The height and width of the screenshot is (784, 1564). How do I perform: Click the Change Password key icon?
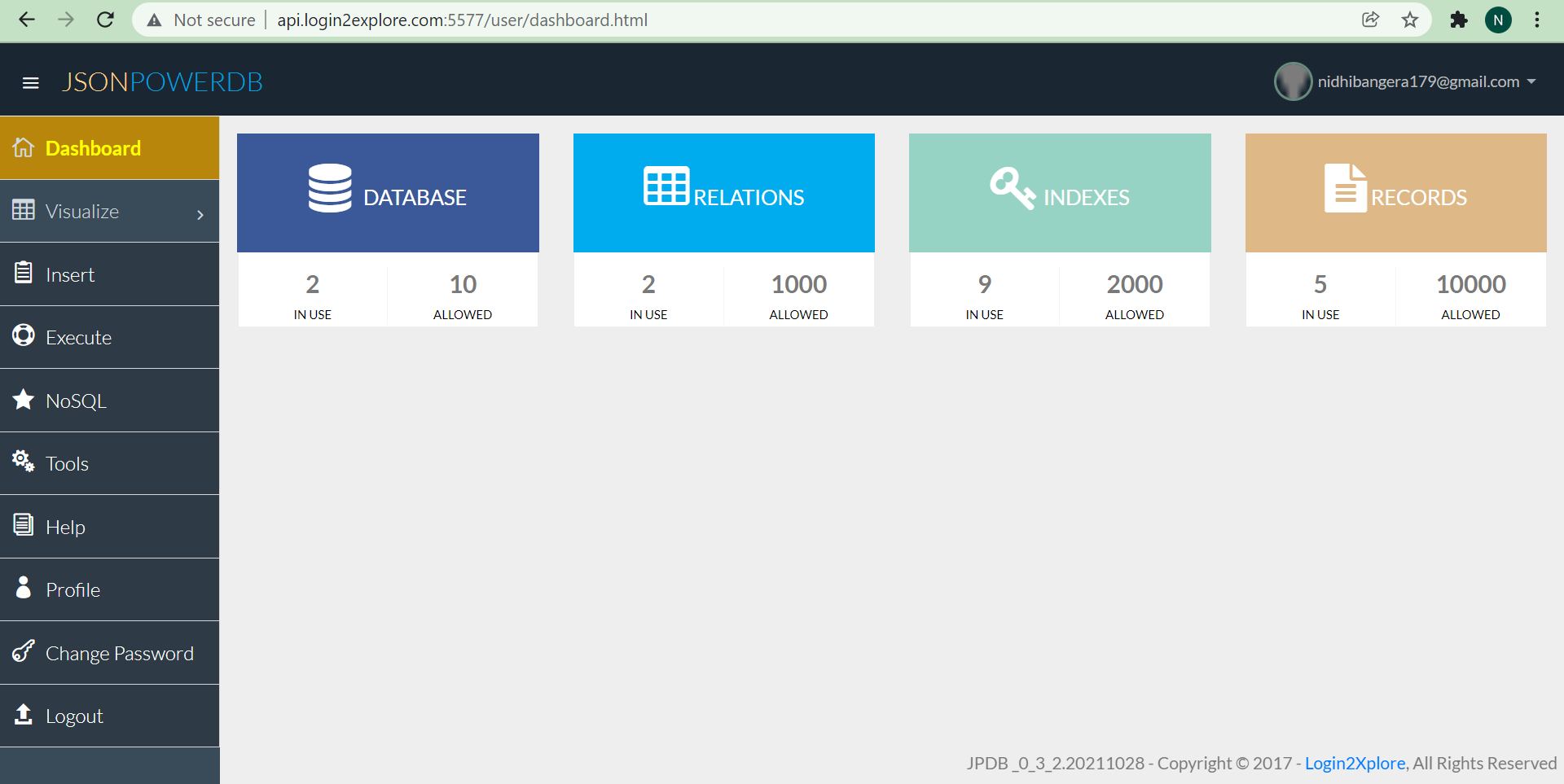pyautogui.click(x=24, y=651)
